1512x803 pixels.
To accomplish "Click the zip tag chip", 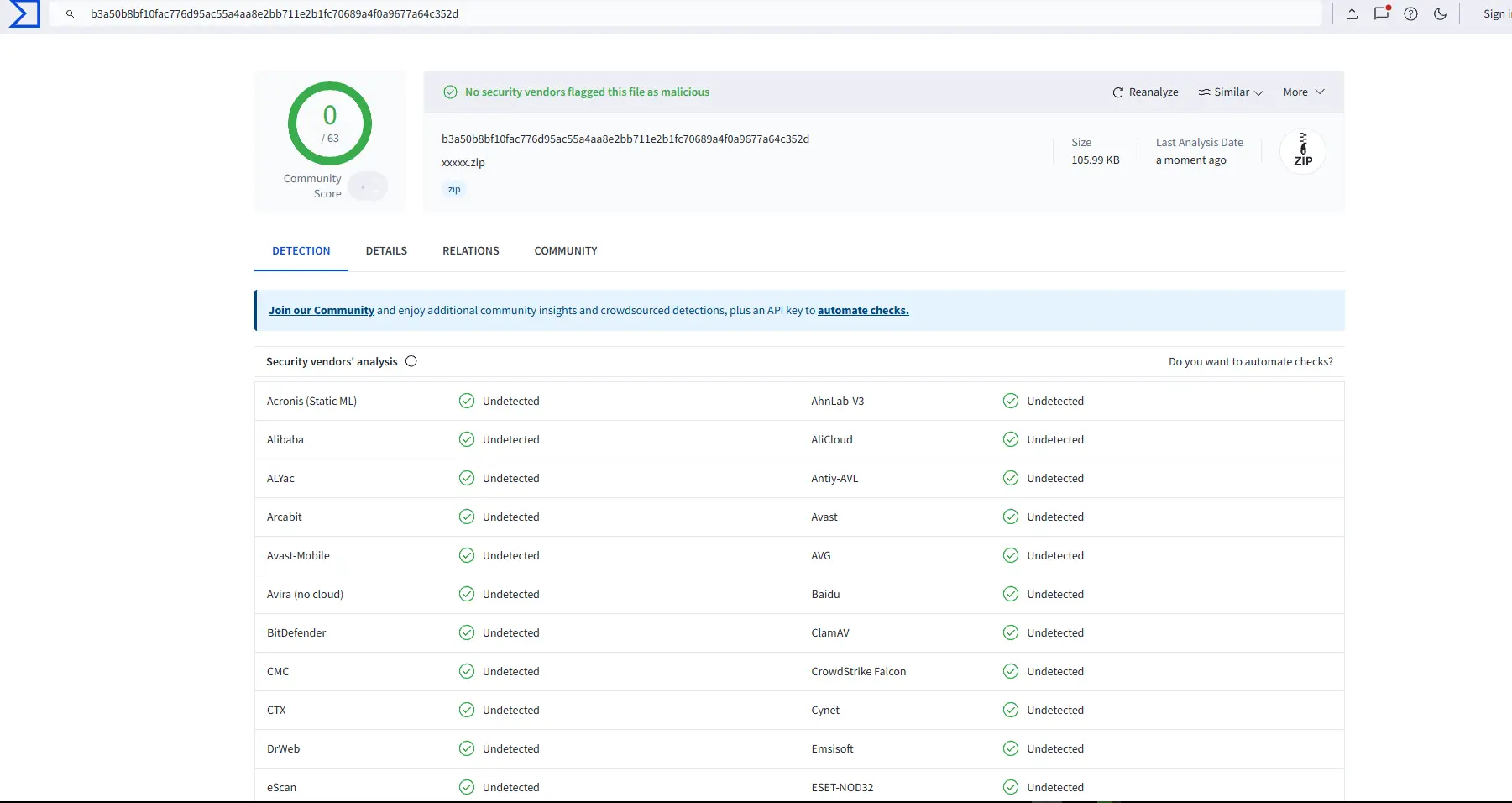I will coord(454,189).
